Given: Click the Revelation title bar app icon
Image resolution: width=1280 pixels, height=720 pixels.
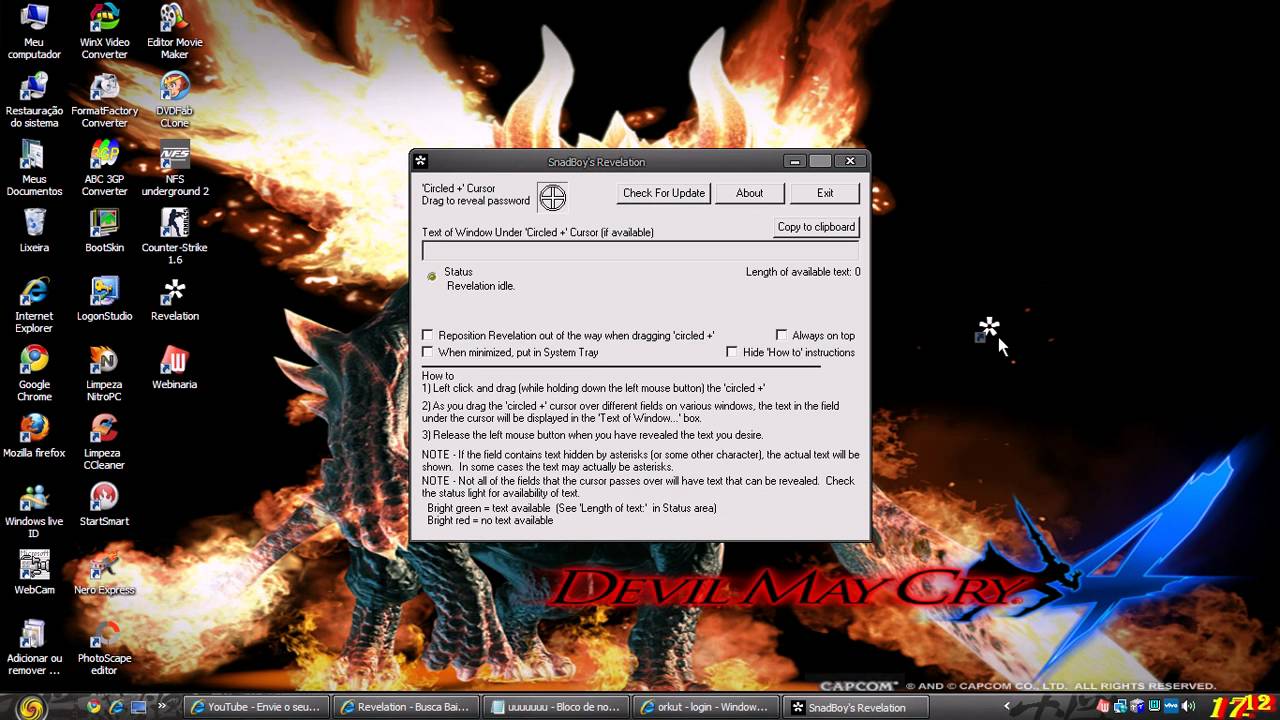Looking at the screenshot, I should [x=421, y=161].
